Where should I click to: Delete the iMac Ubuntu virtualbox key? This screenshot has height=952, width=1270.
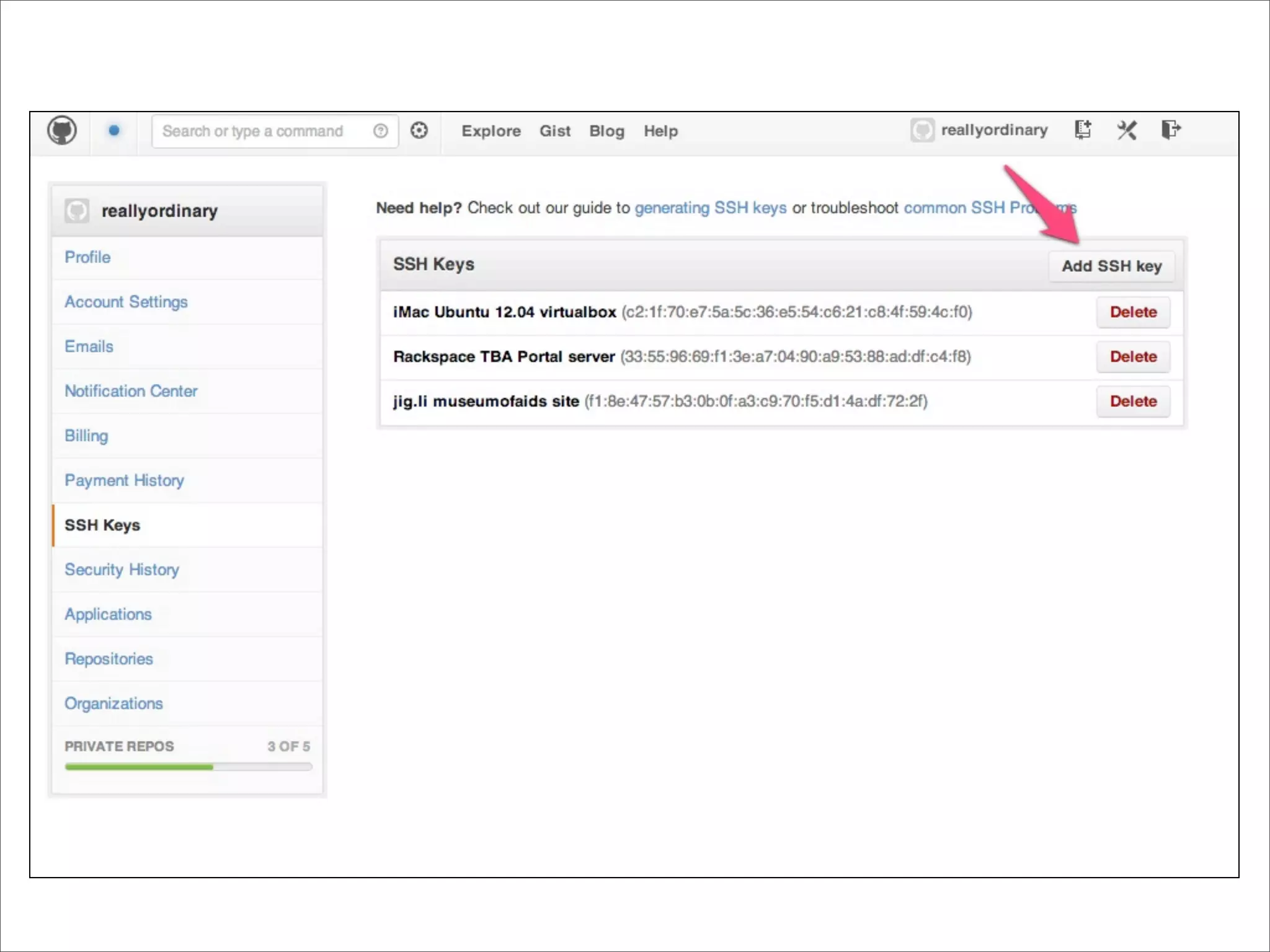[x=1133, y=312]
